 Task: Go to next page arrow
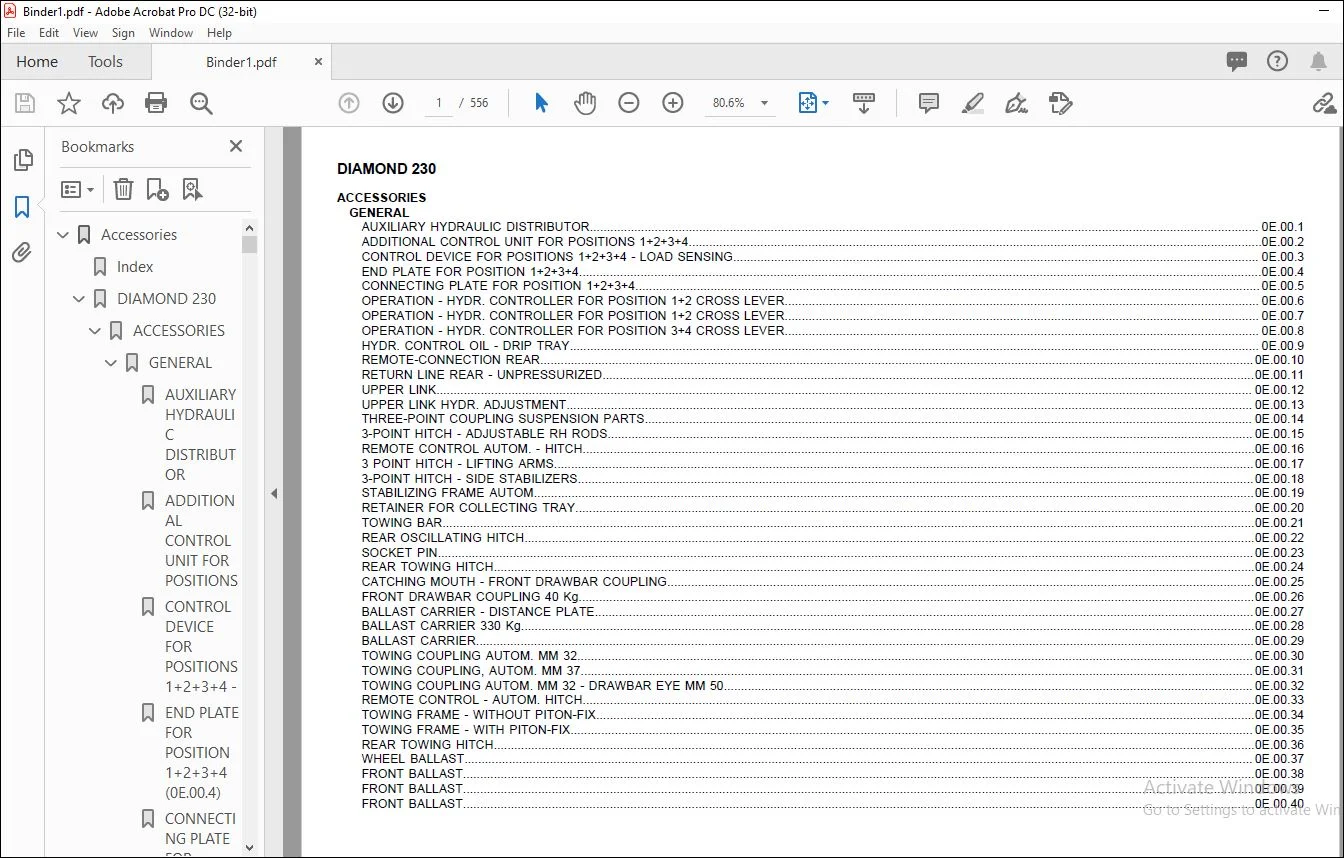(393, 103)
